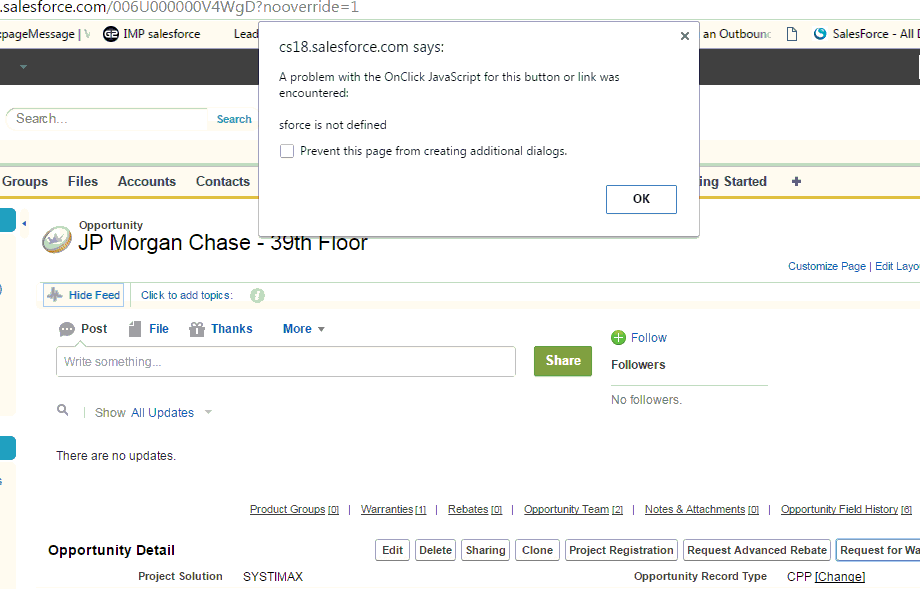Click the Clone button
Viewport: 920px width, 589px height.
click(537, 550)
